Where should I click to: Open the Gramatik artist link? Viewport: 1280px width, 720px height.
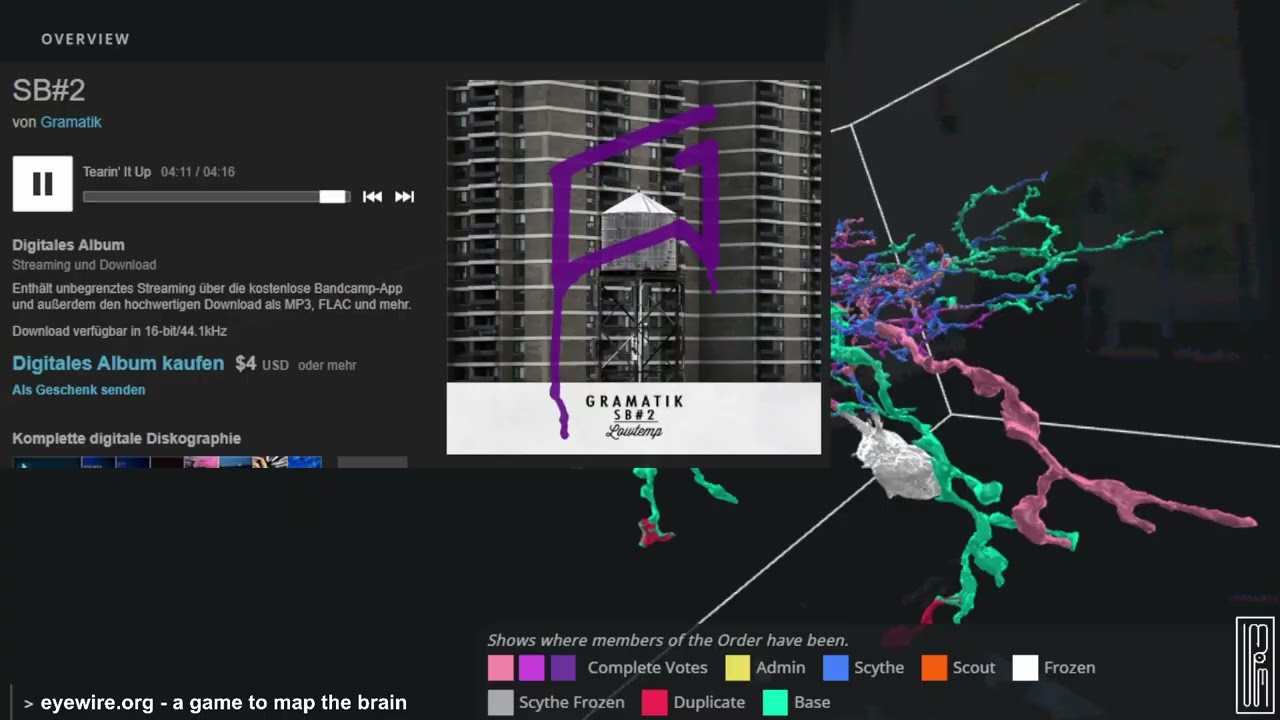71,122
